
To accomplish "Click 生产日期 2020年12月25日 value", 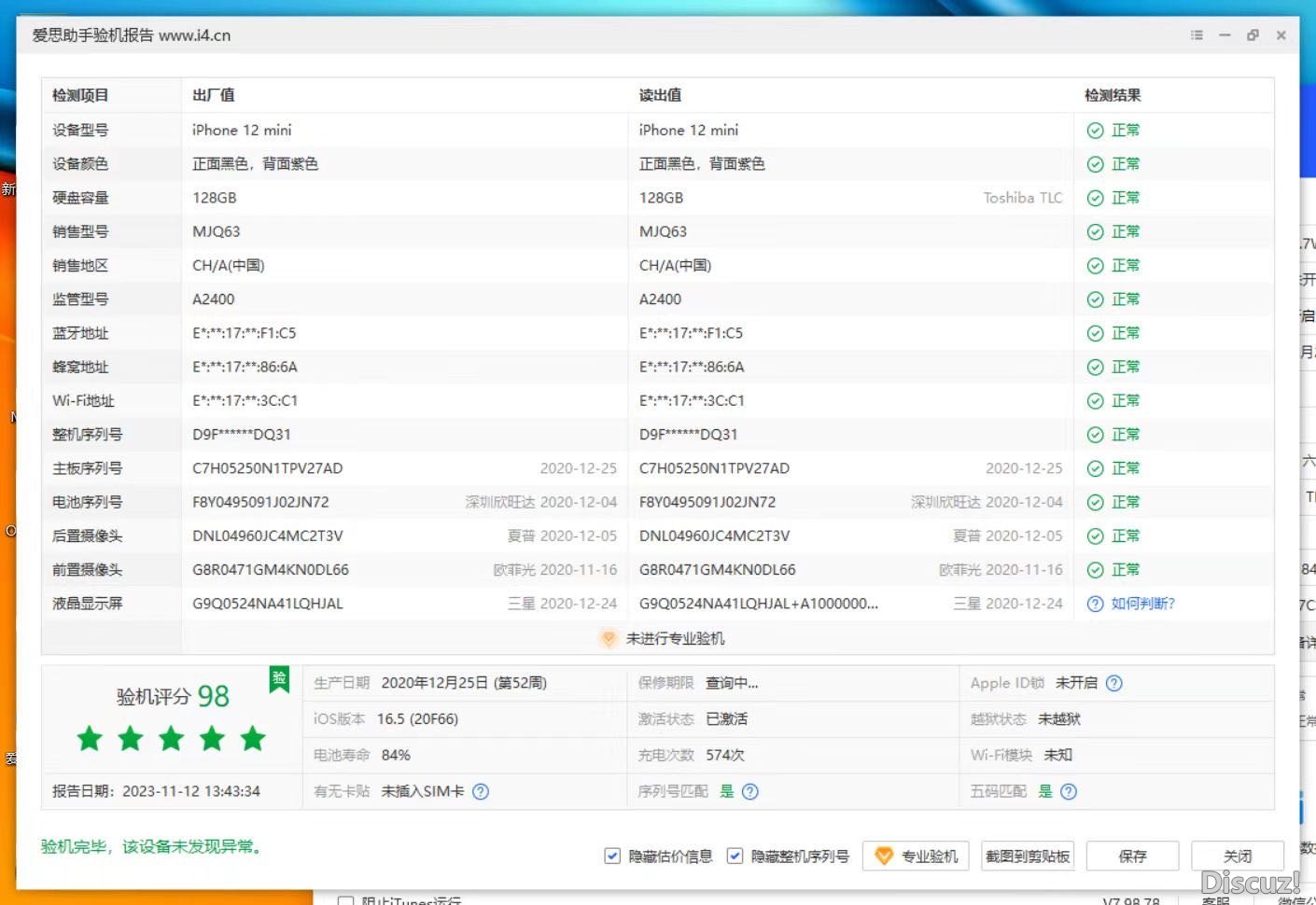I will [x=464, y=683].
